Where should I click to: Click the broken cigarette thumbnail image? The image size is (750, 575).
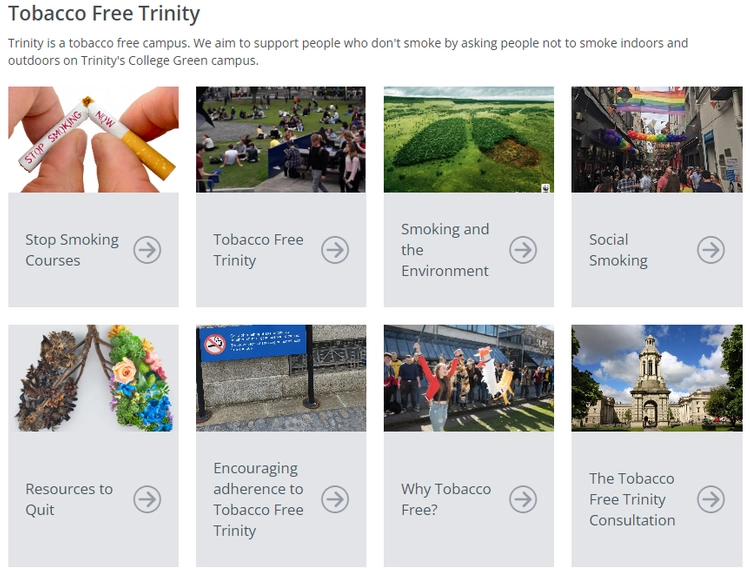point(93,139)
